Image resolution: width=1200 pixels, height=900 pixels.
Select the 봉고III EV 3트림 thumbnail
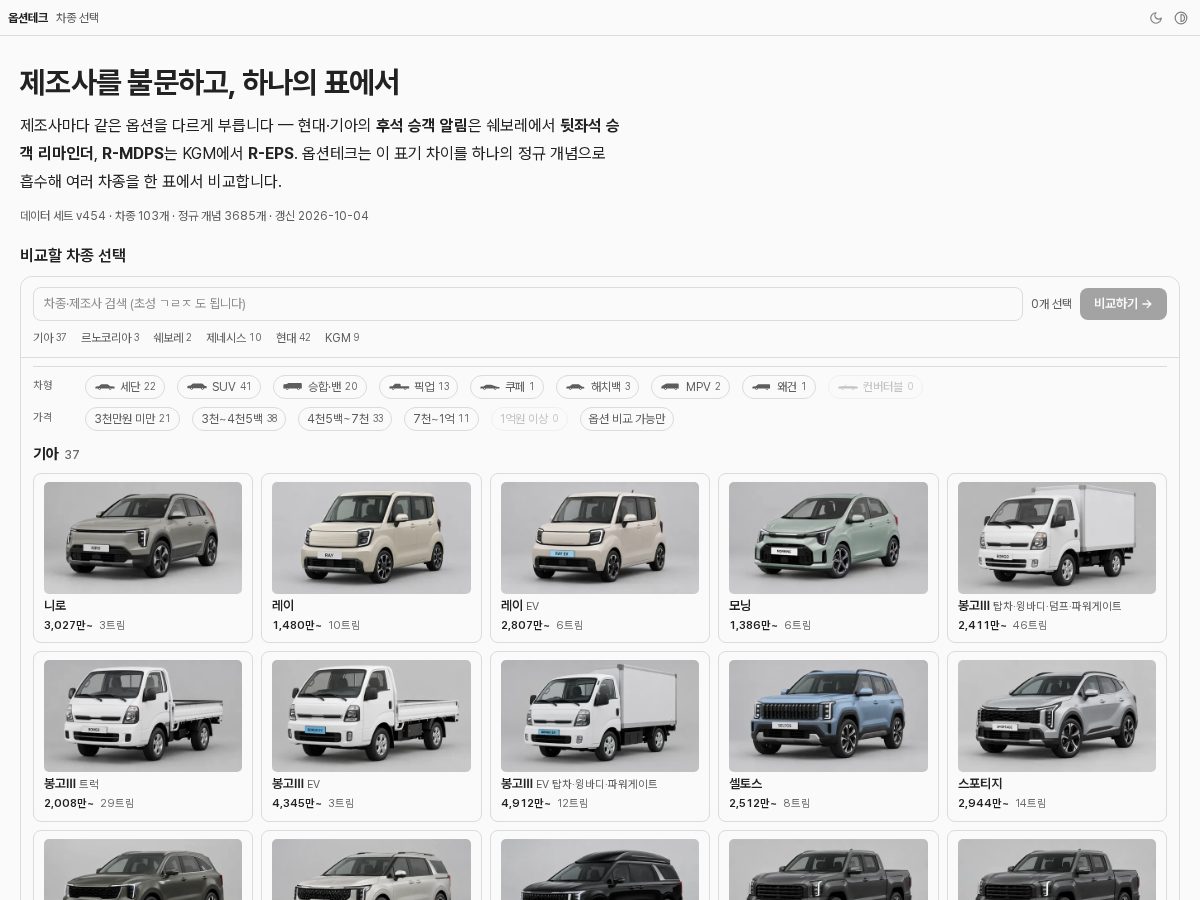pos(371,716)
